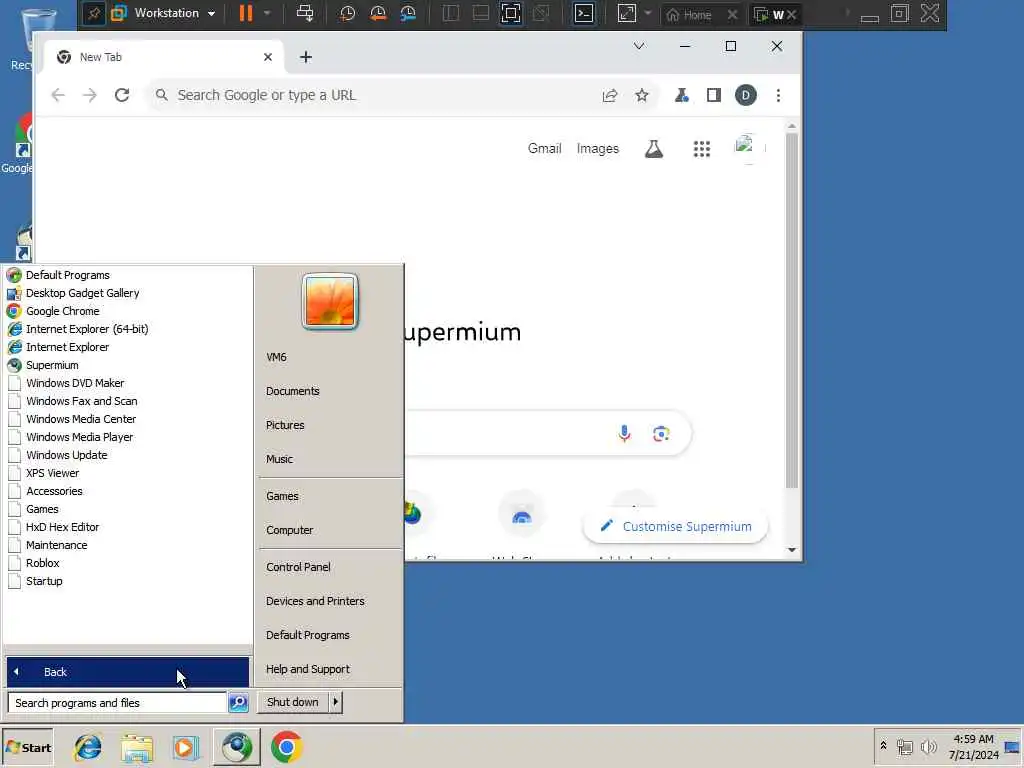Click the user account picture
Viewport: 1024px width, 768px height.
(330, 302)
